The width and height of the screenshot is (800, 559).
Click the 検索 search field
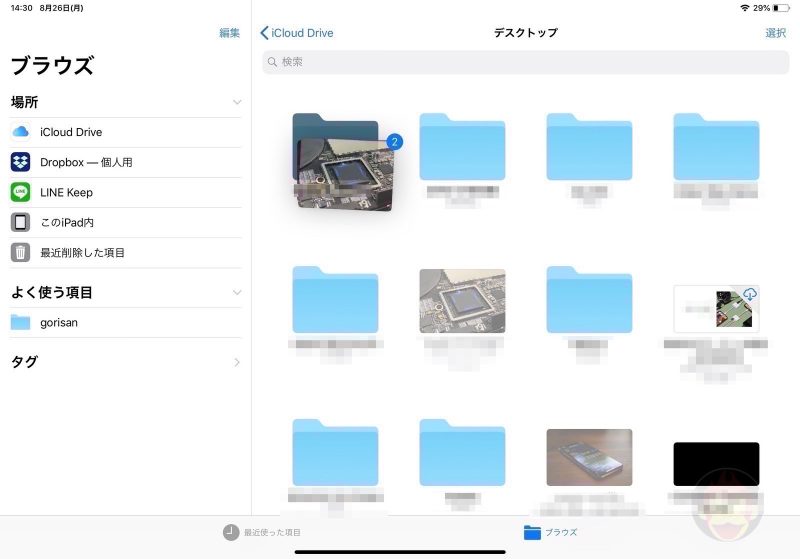[x=526, y=62]
